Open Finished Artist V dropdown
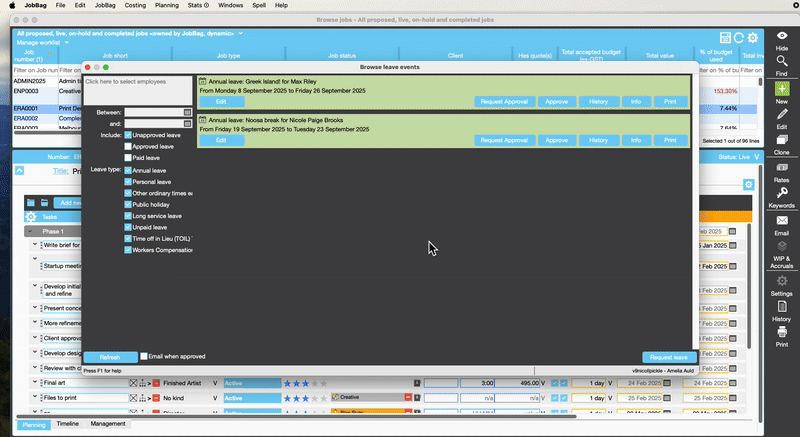 coord(215,383)
